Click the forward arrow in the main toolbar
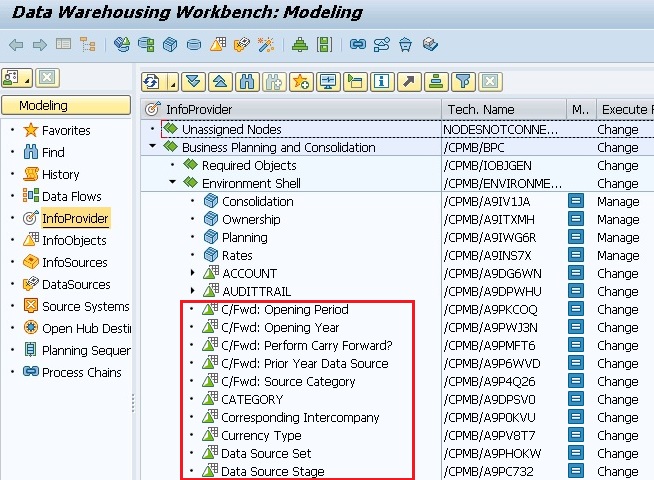This screenshot has height=480, width=654. pyautogui.click(x=40, y=44)
